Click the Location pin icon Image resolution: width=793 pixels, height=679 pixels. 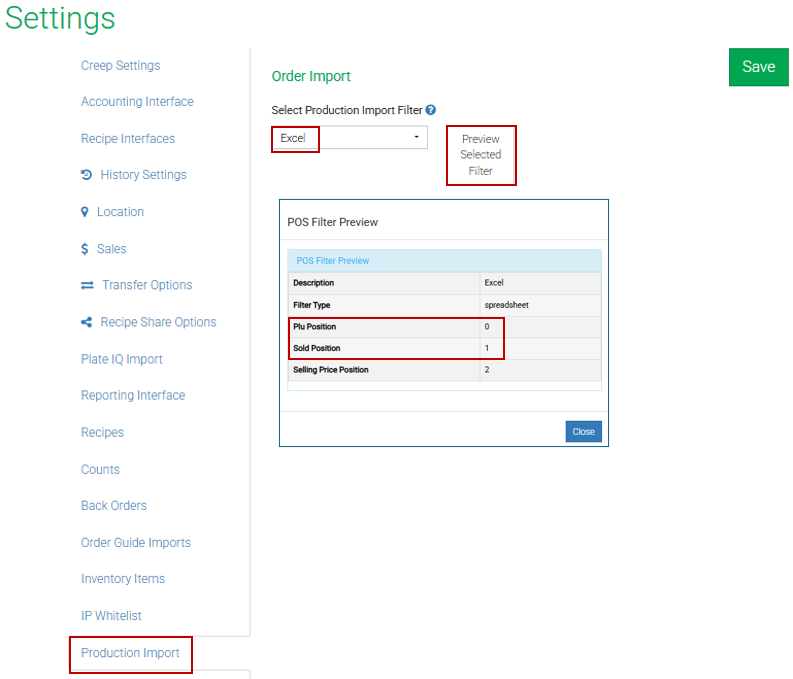(85, 212)
